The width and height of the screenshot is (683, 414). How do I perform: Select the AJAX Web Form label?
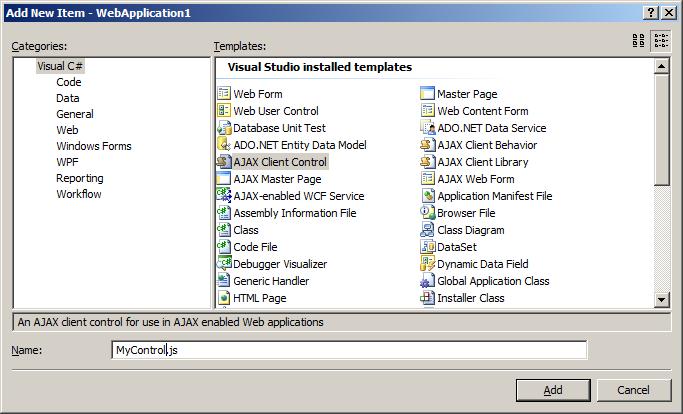(476, 179)
